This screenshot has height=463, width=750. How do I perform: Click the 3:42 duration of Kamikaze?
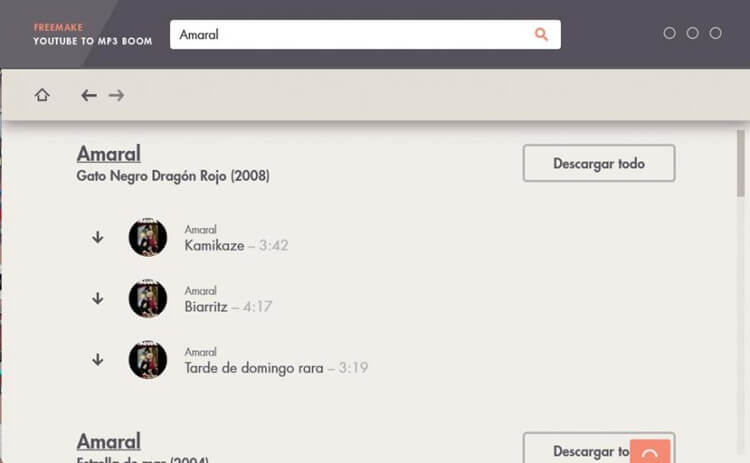pos(274,245)
